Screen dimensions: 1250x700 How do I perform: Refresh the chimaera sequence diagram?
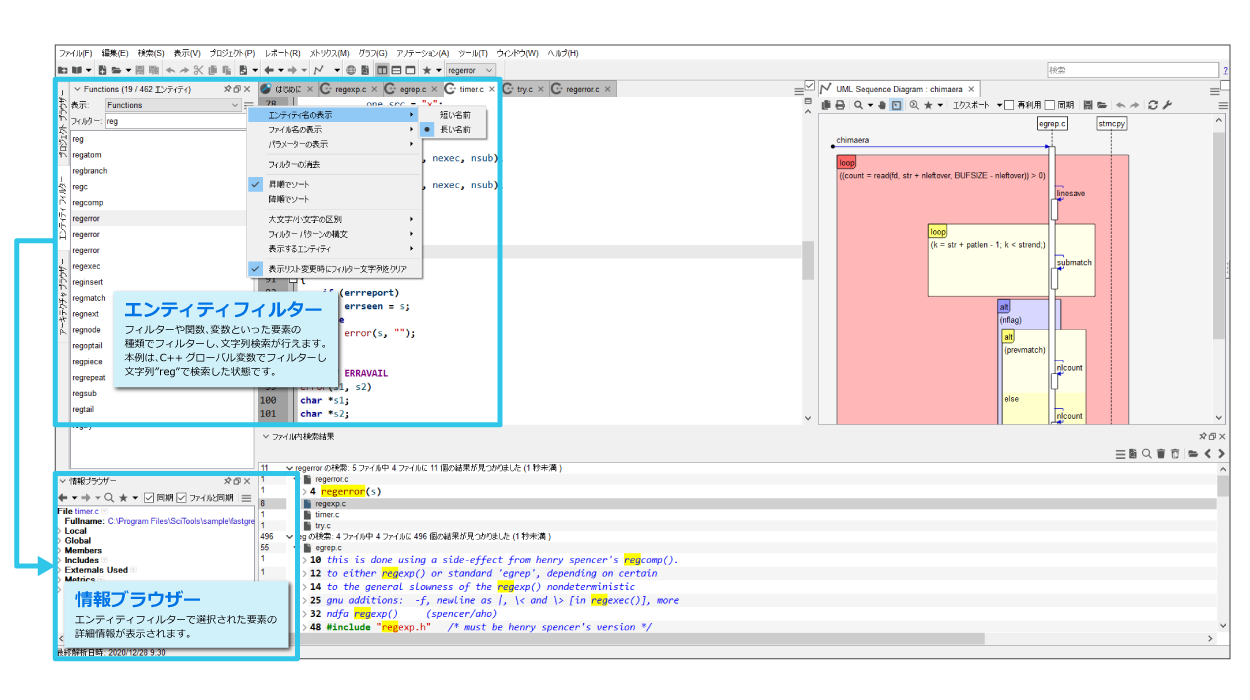coord(1152,104)
